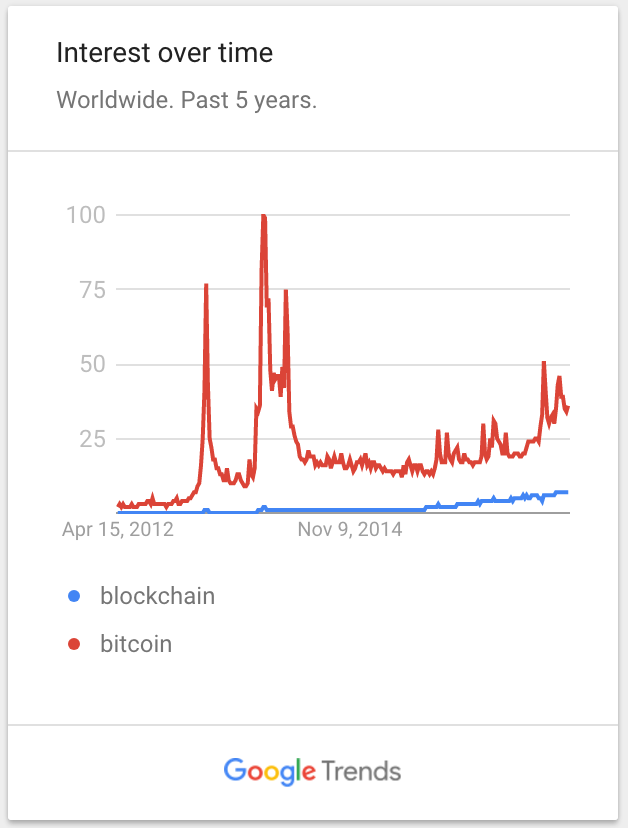Click the third bitcoin spike near 75
Screen dimensions: 628x828
pyautogui.click(x=286, y=292)
